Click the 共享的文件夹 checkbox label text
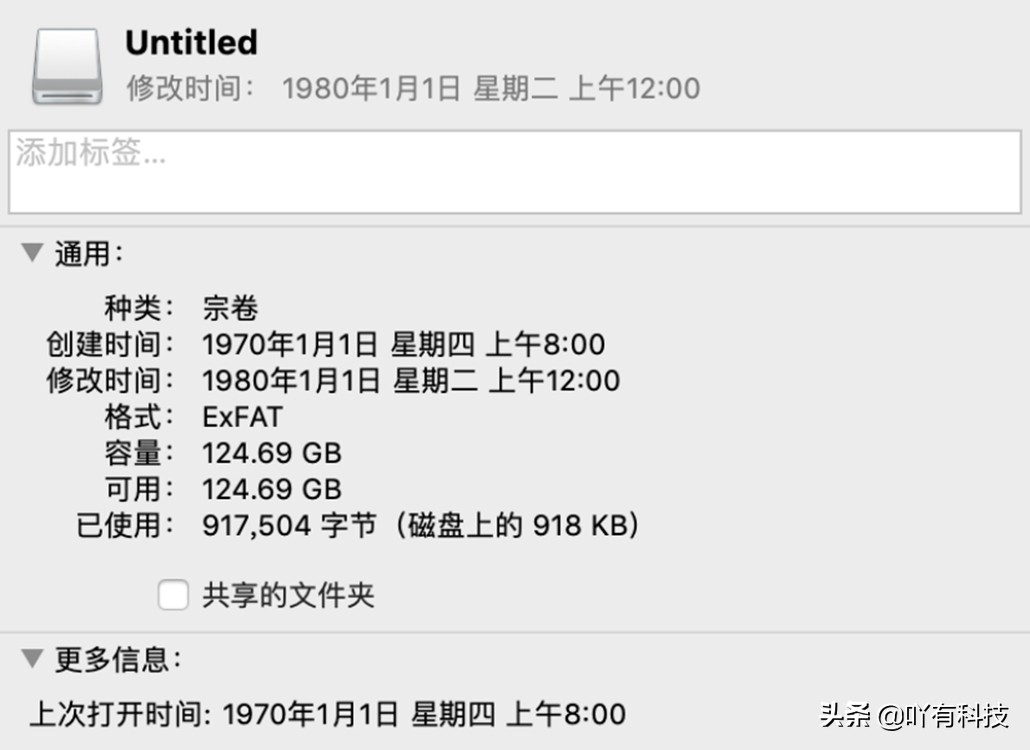 (x=288, y=596)
